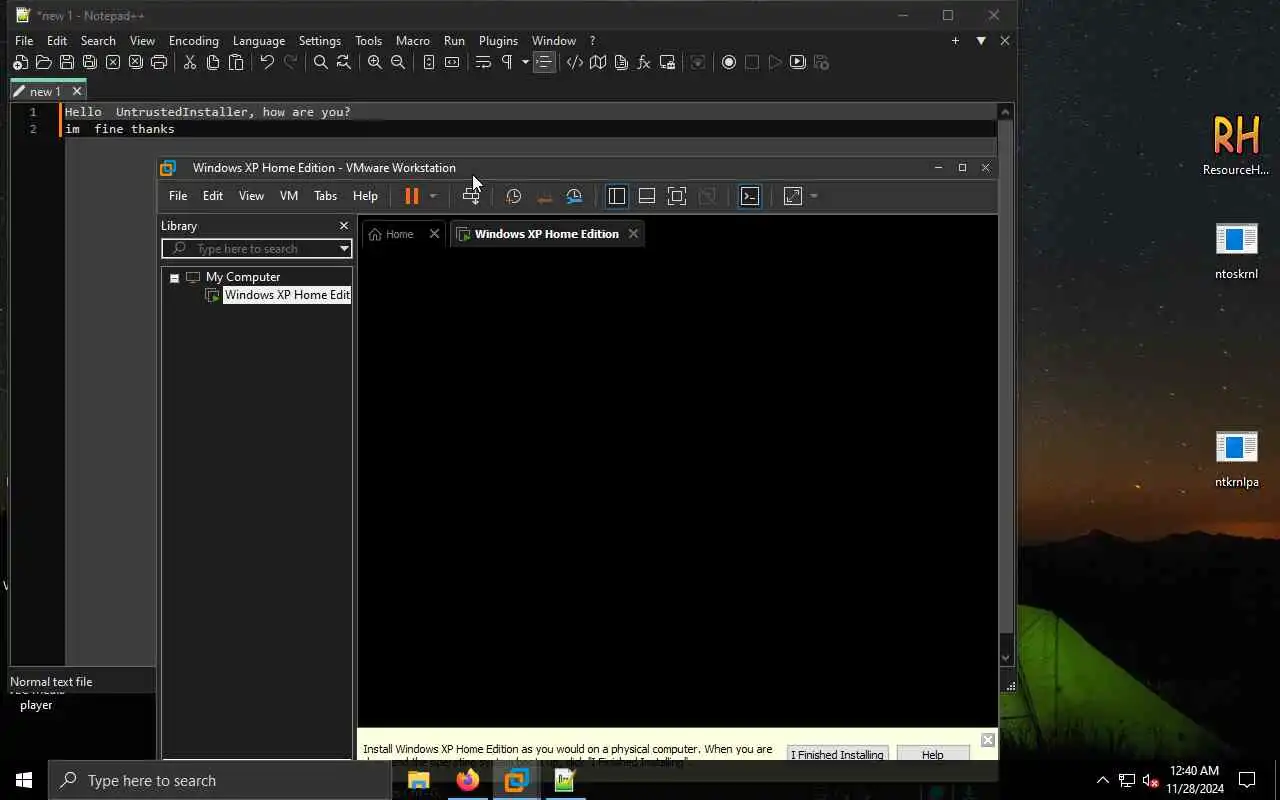Viewport: 1280px width, 800px height.
Task: Zoom in using Notepad++ toolbar icon
Action: pyautogui.click(x=374, y=62)
